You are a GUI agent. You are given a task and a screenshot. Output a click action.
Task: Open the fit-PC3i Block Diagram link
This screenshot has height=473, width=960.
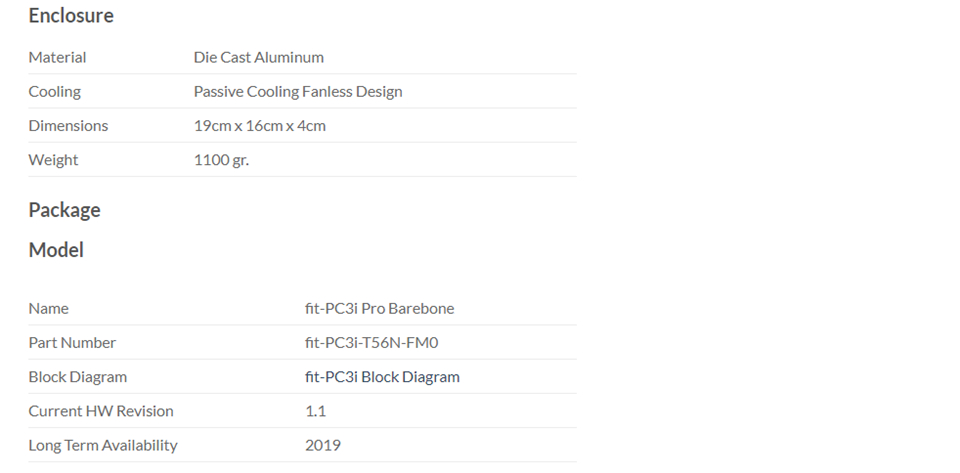382,376
